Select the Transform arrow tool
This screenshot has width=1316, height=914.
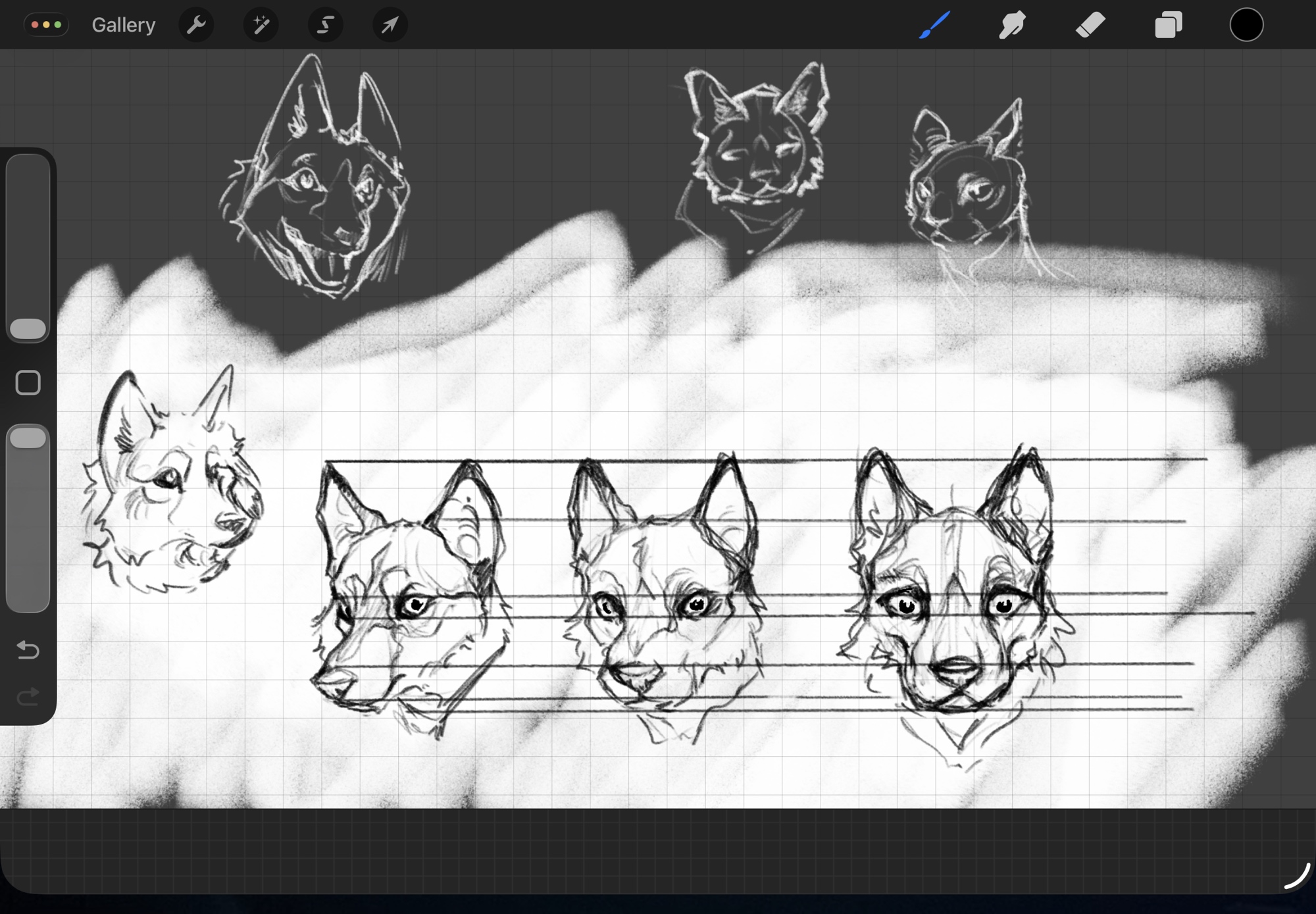pos(390,25)
